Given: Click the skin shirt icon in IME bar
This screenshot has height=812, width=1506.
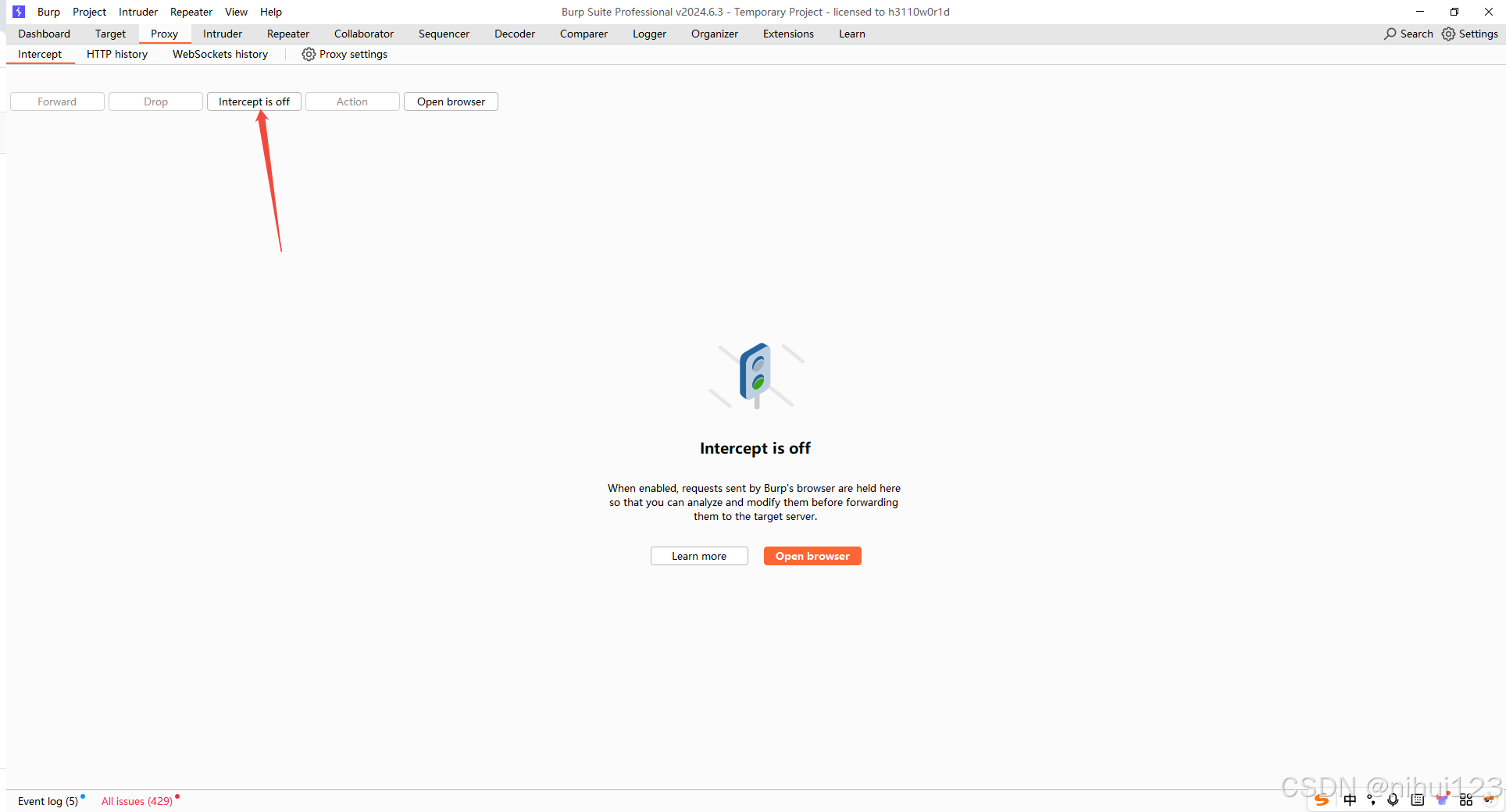Looking at the screenshot, I should 1442,800.
